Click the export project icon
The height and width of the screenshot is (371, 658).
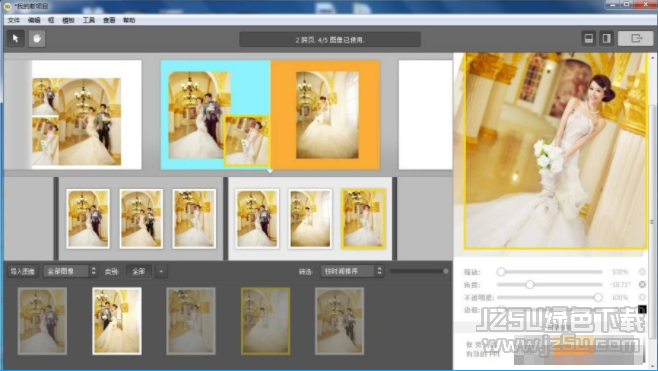636,39
